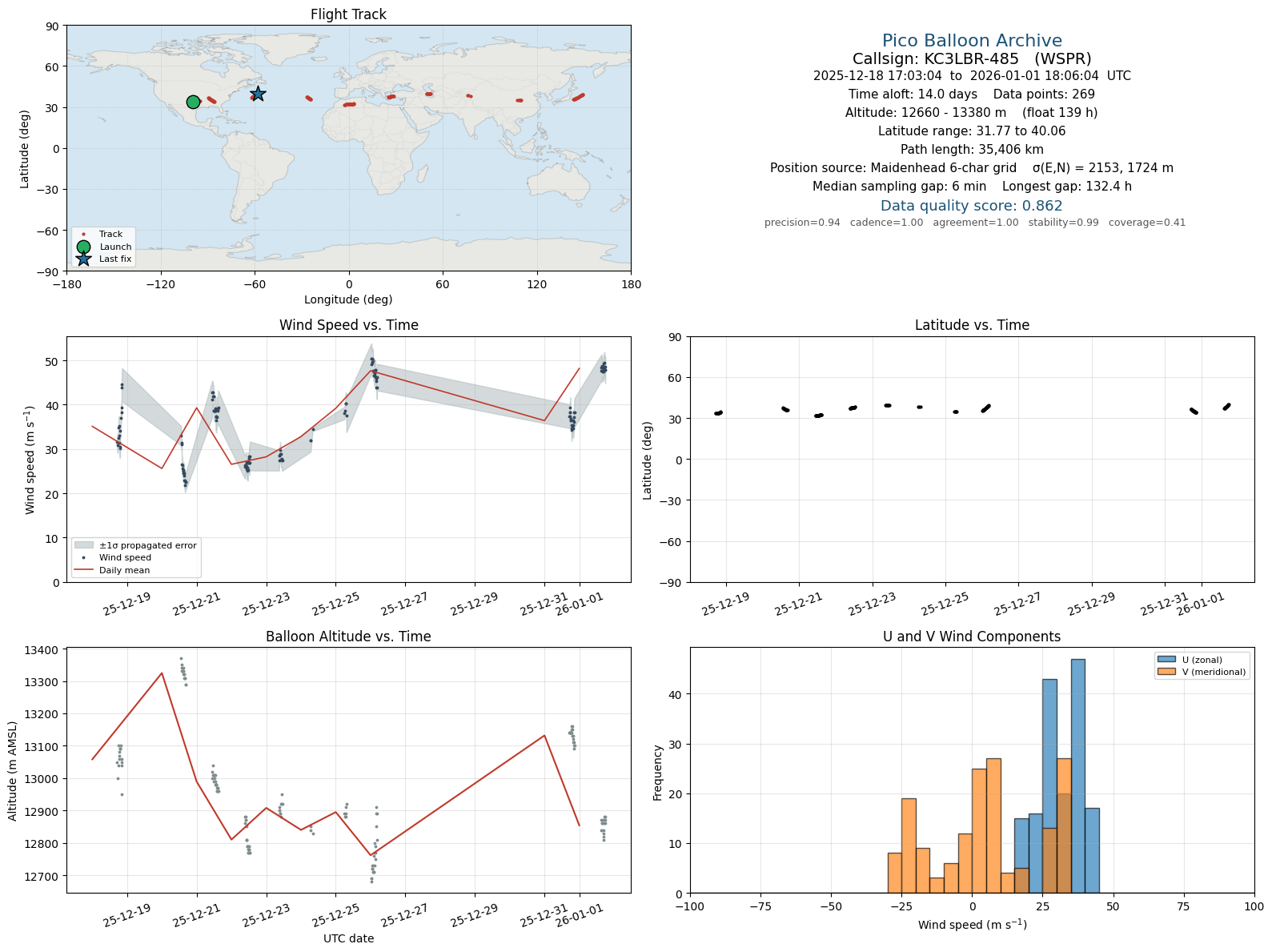1272x952 pixels.
Task: Click the "precision=0.94" metric
Action: 802,223
